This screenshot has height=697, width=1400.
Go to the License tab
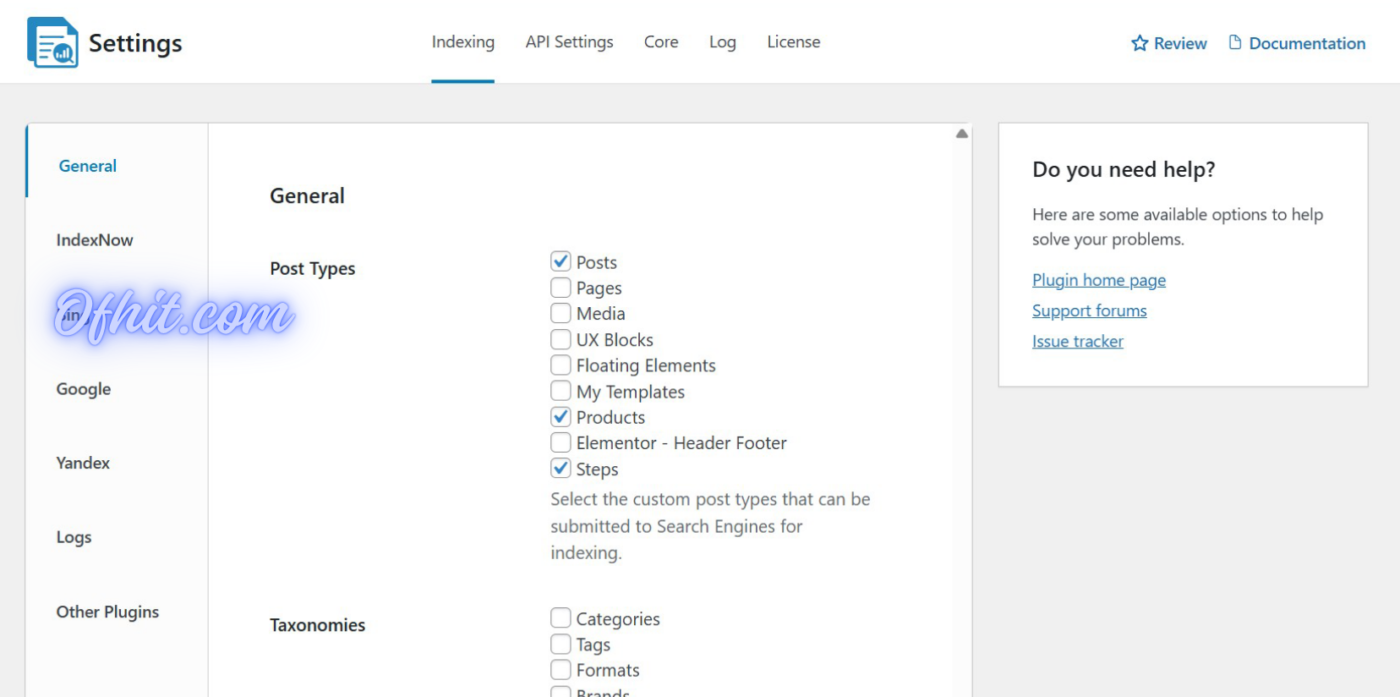[793, 42]
